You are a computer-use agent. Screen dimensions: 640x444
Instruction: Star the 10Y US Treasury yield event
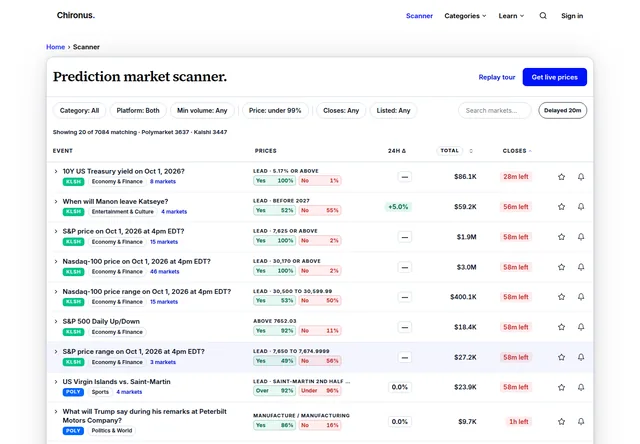[x=562, y=177]
